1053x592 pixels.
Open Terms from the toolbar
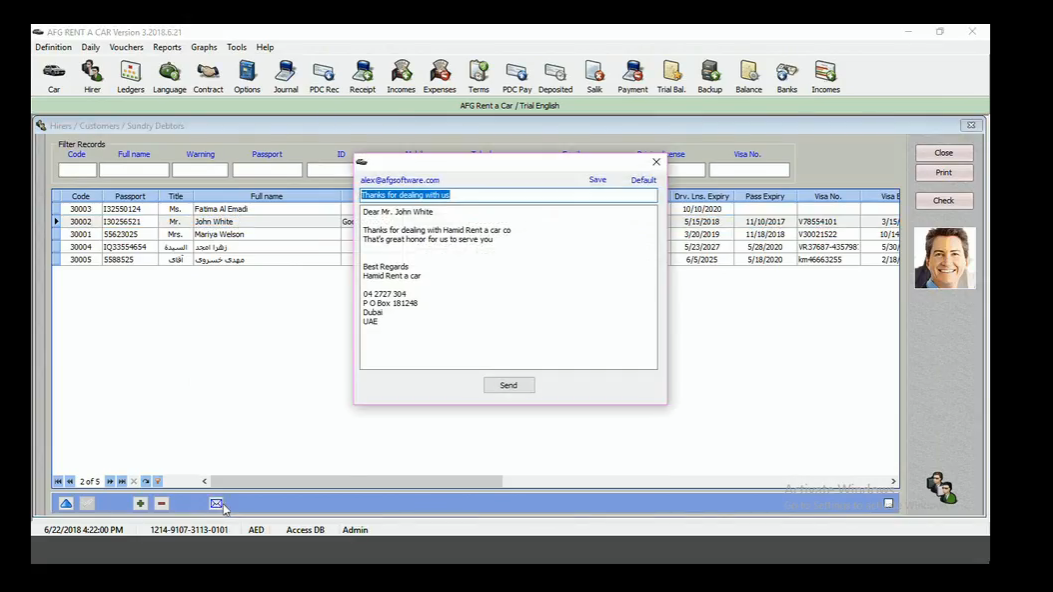coord(478,77)
